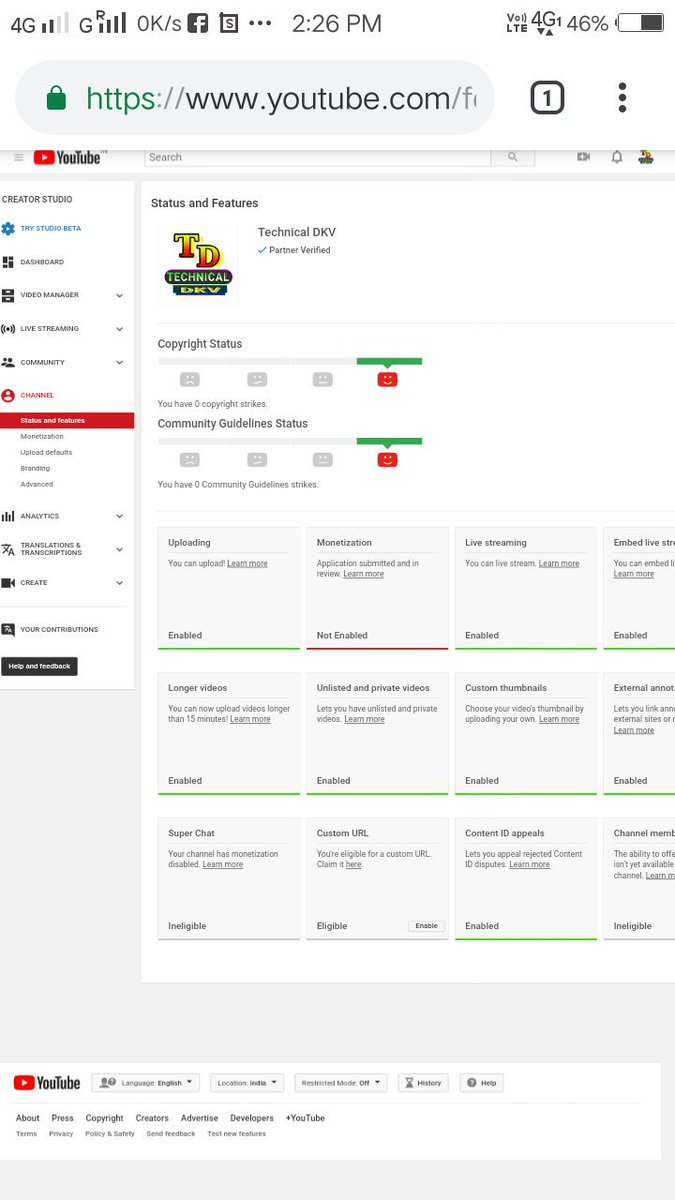Click Test new features footer link
Viewport: 675px width, 1200px height.
[x=237, y=1134]
